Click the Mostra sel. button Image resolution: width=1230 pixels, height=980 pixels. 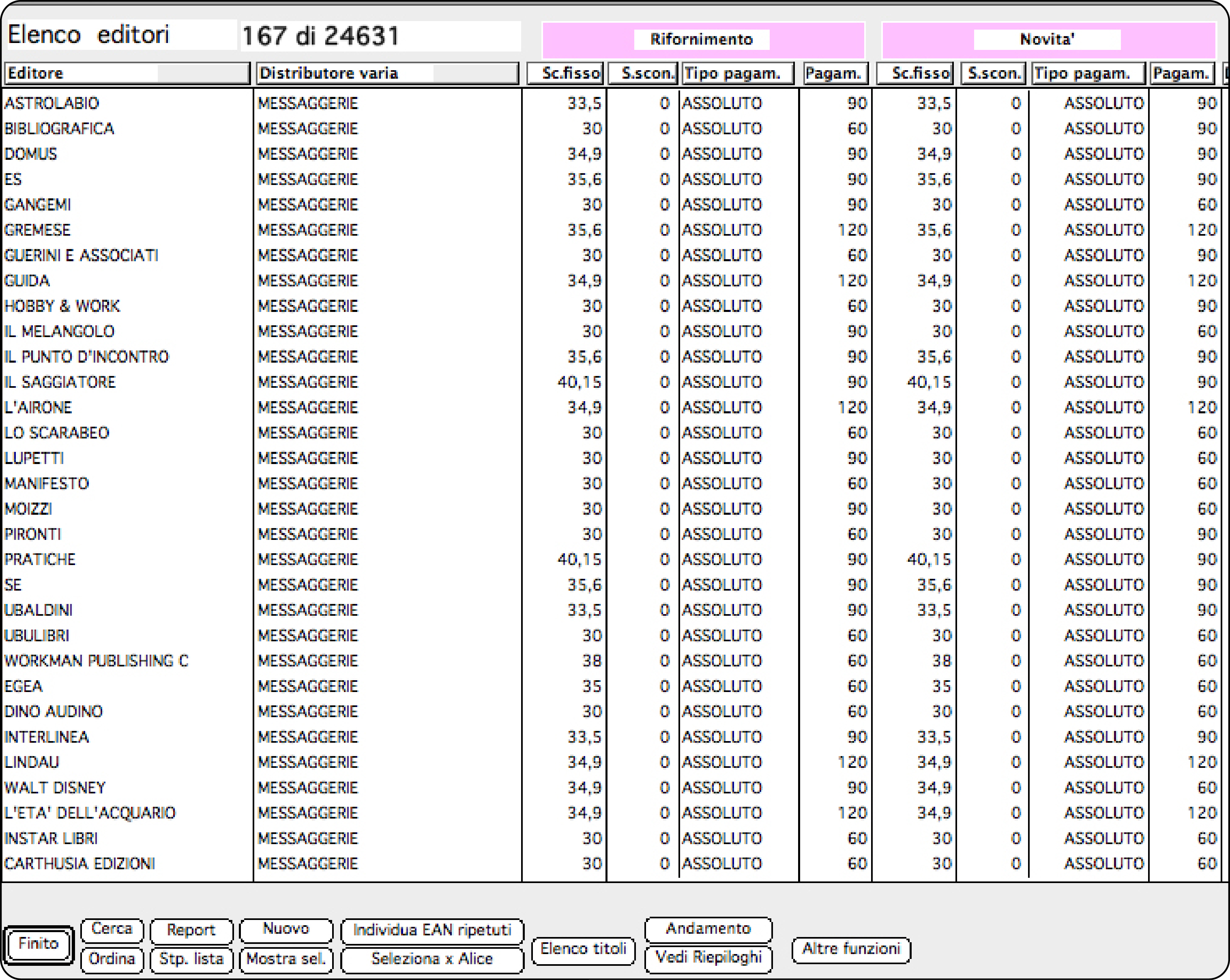tap(286, 959)
